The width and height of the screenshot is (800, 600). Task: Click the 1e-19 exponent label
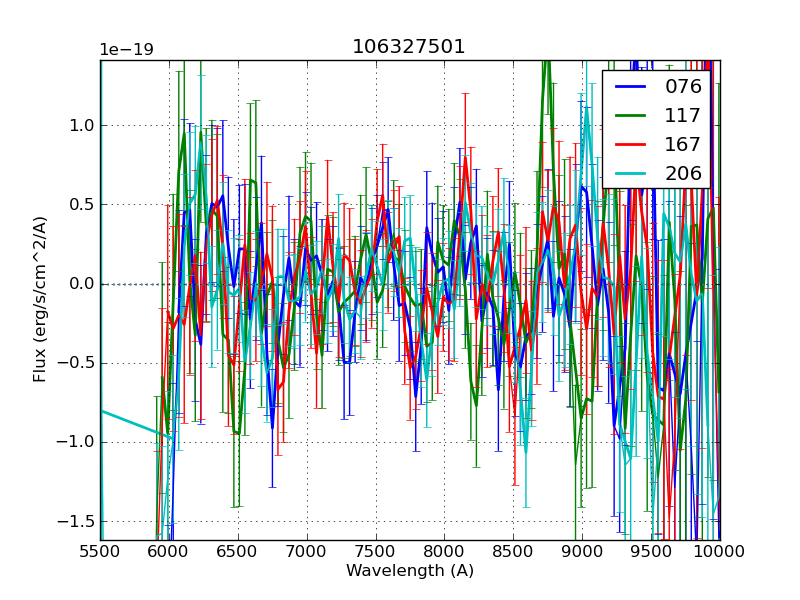tap(126, 50)
